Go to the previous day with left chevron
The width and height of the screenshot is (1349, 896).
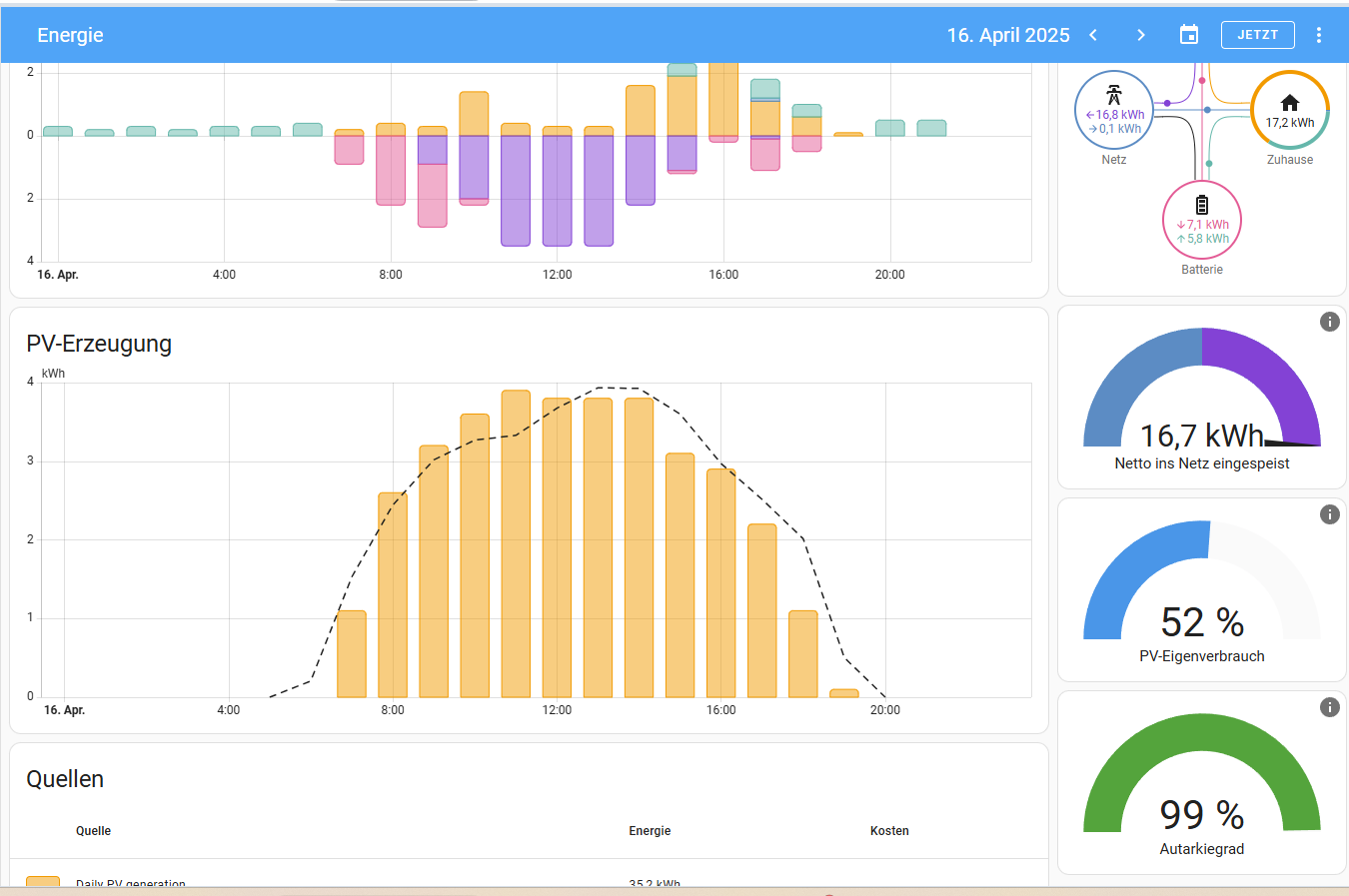[x=1093, y=35]
